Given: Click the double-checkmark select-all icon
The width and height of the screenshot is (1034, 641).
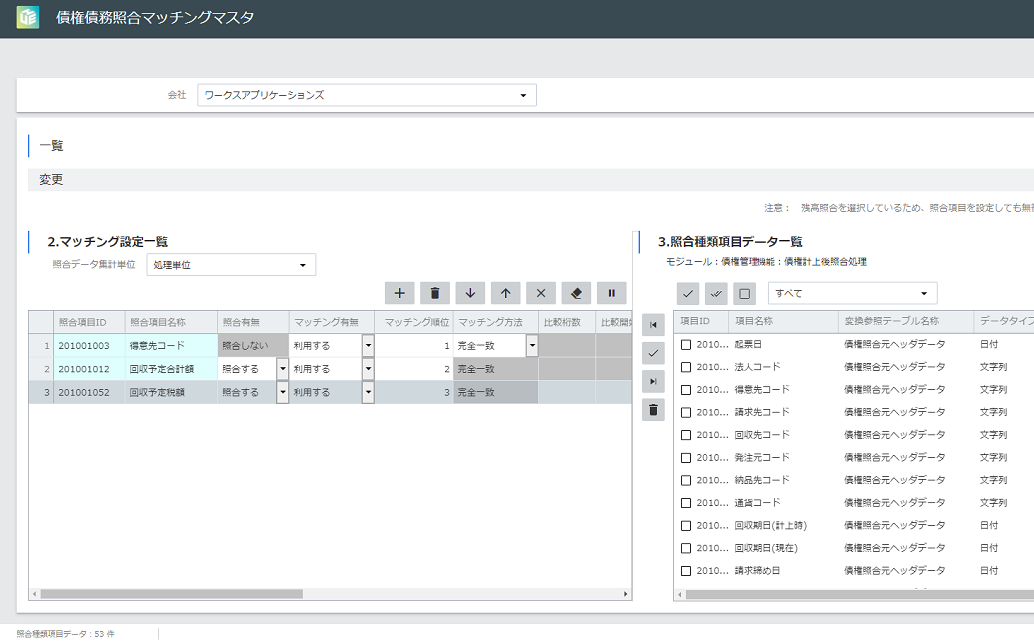Looking at the screenshot, I should [x=716, y=293].
